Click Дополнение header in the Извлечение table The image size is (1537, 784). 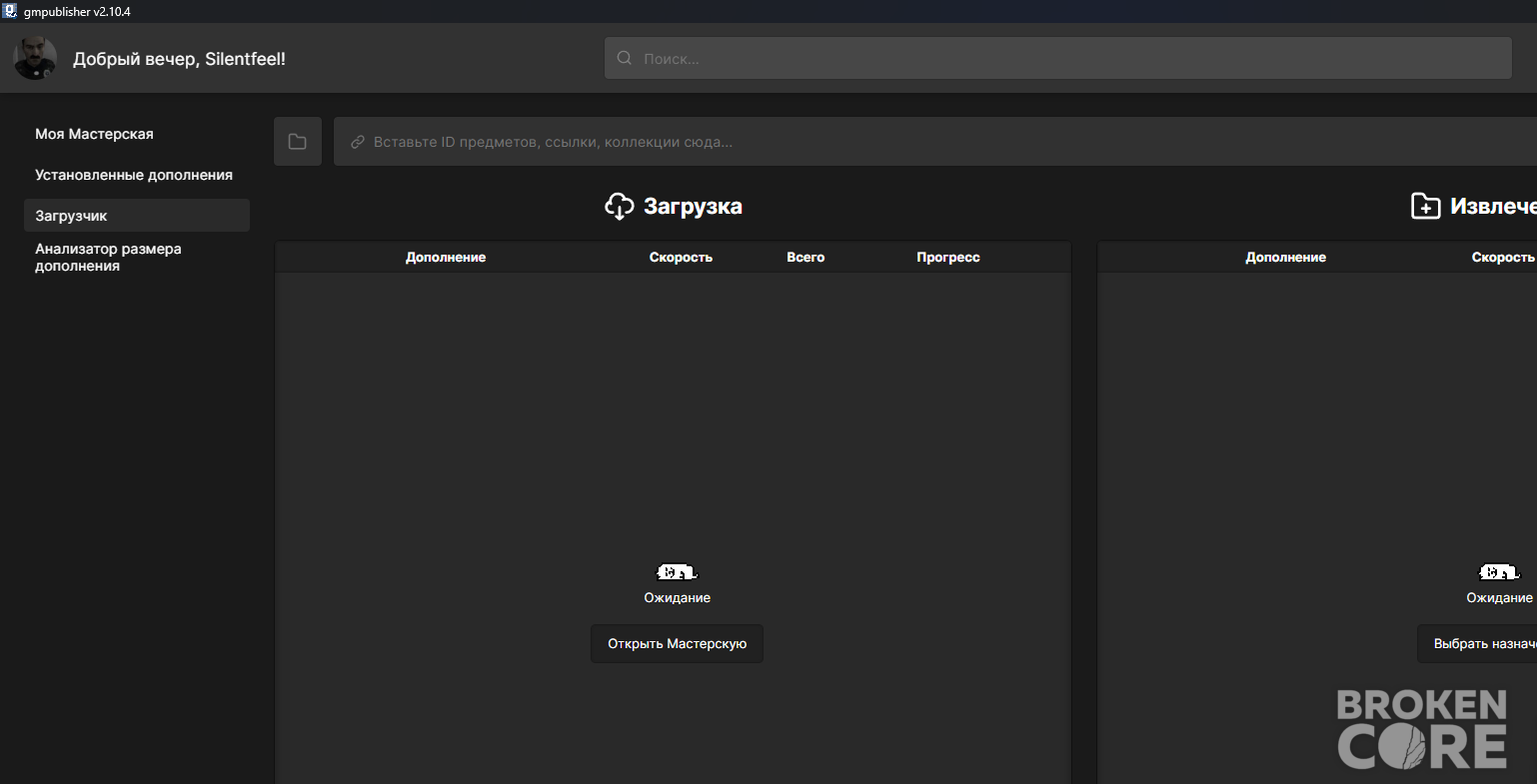click(1285, 257)
